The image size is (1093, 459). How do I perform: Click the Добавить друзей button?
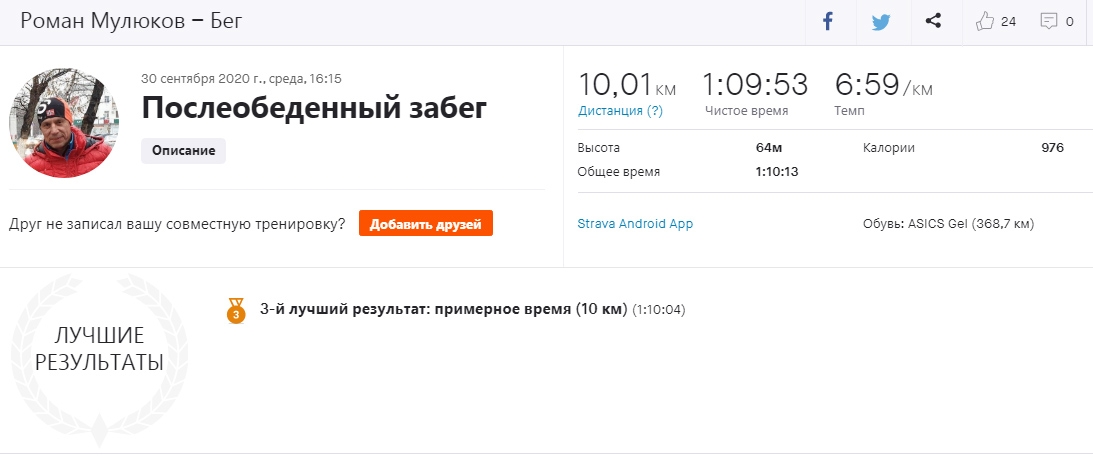tap(426, 224)
